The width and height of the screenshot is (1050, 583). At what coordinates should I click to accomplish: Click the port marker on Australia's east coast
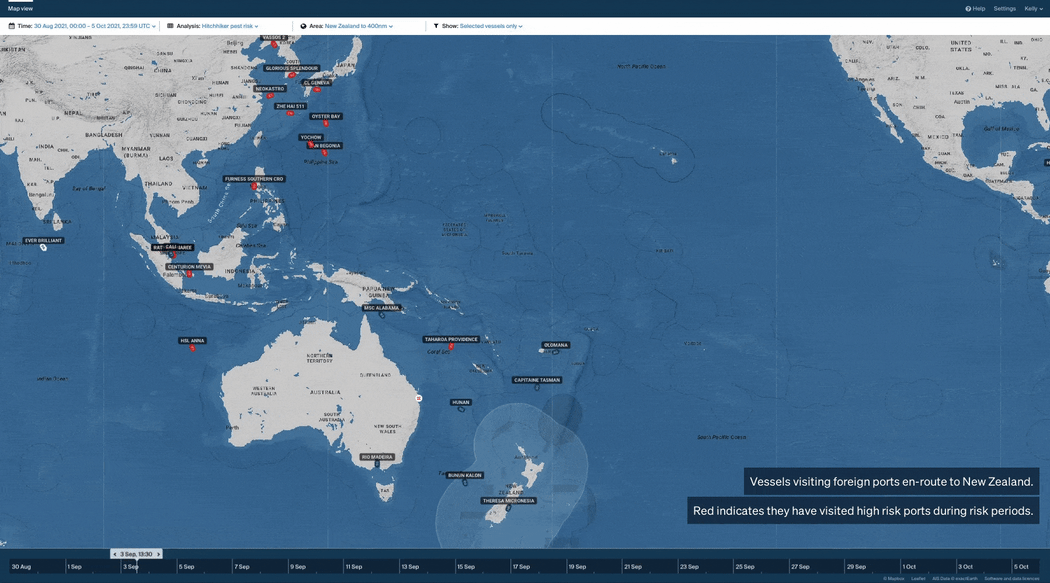click(x=419, y=398)
